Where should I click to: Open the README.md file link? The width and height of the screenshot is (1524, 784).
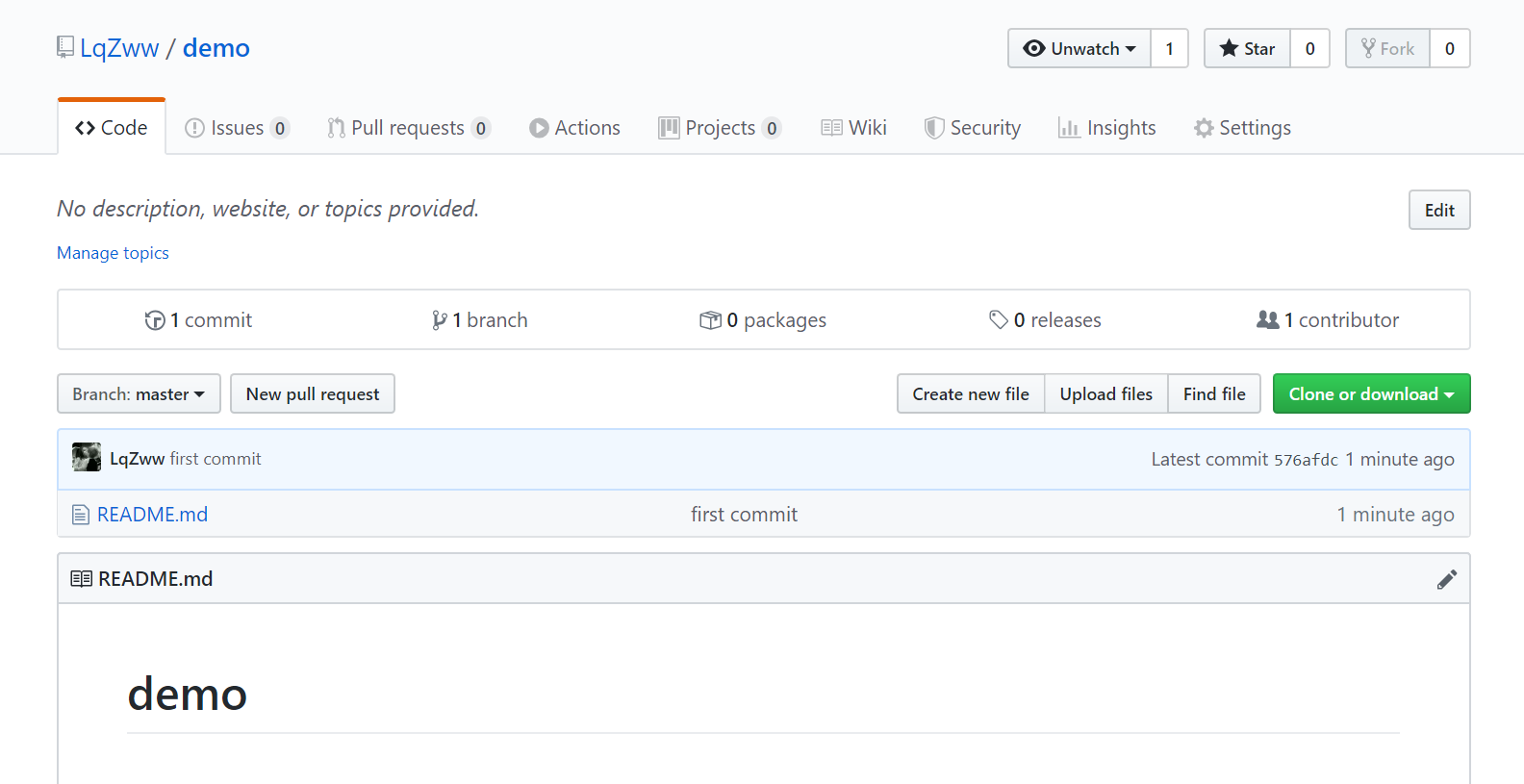(x=152, y=515)
